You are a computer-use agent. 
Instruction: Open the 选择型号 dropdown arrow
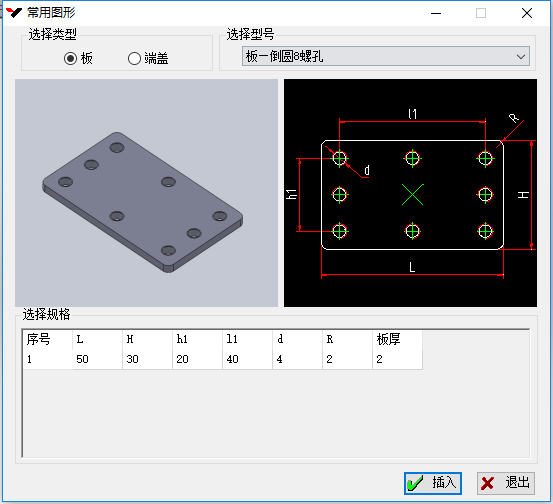[521, 56]
